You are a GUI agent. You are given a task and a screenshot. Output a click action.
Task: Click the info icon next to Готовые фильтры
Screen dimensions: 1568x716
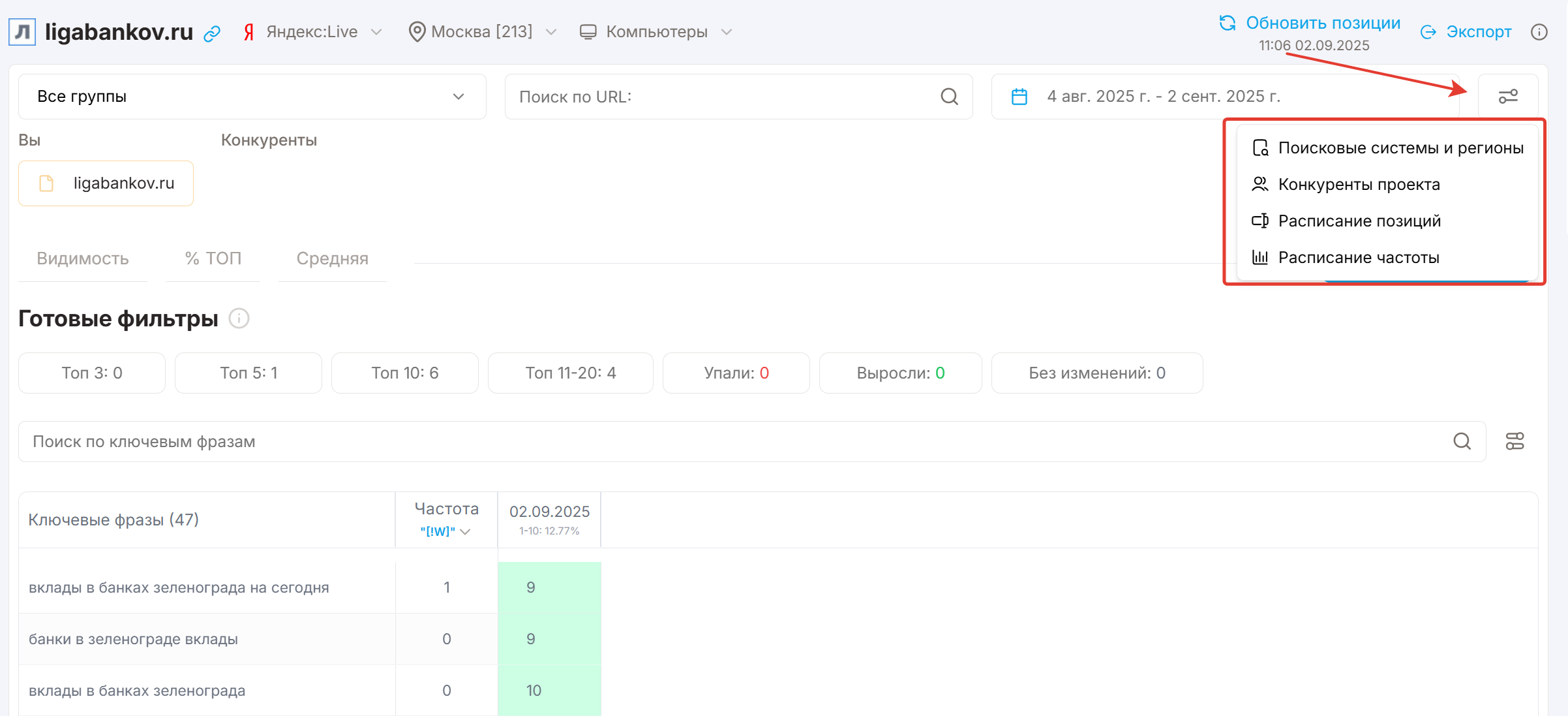point(239,319)
